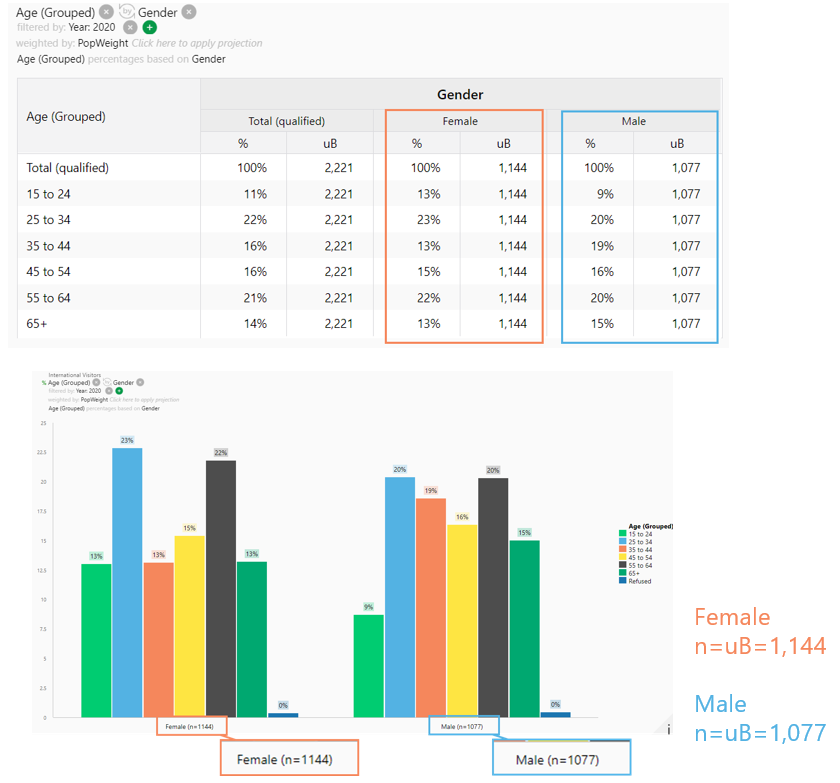The height and width of the screenshot is (783, 840).
Task: Expand the Total (qualified) column options
Action: [286, 119]
